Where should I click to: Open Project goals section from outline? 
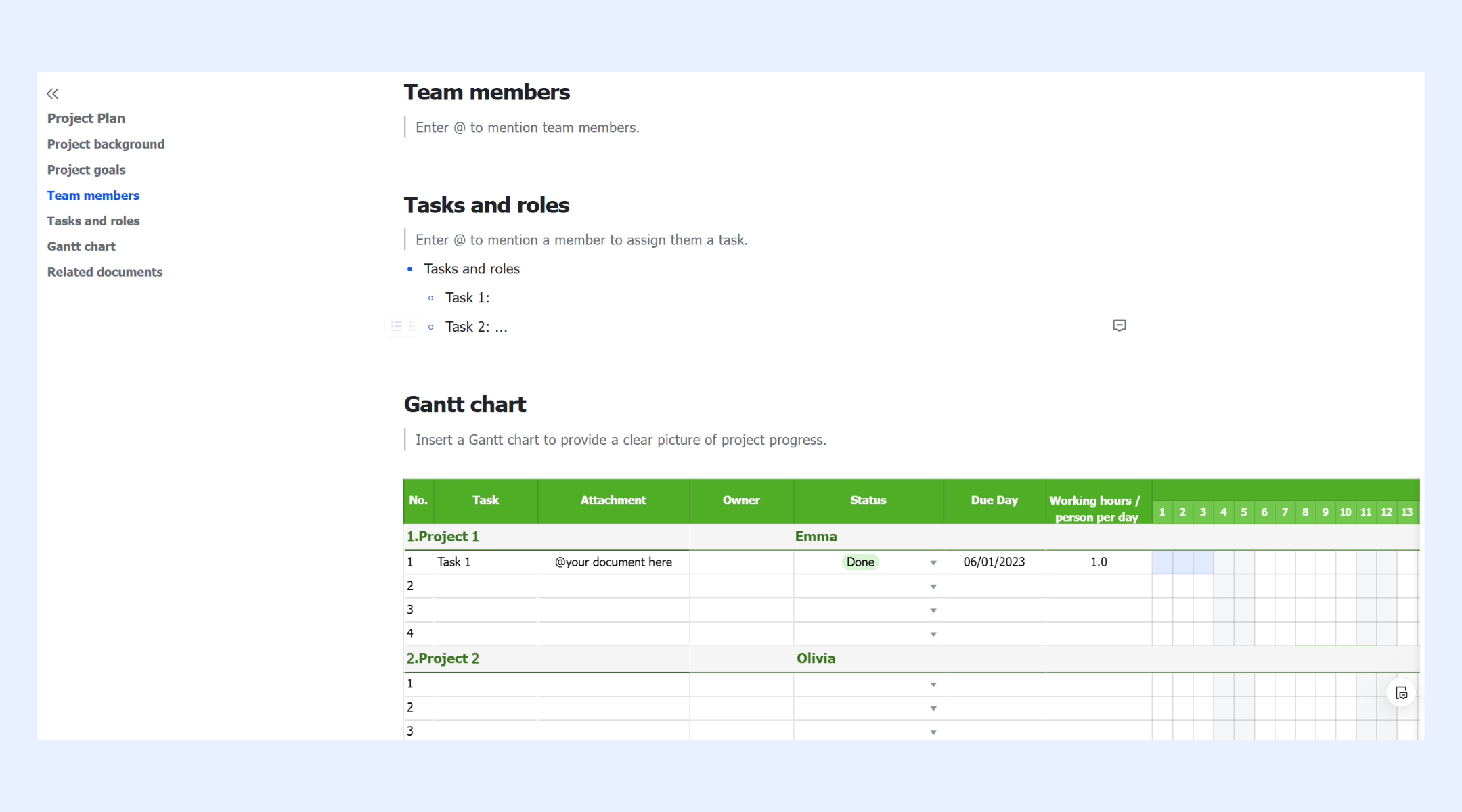(x=86, y=170)
